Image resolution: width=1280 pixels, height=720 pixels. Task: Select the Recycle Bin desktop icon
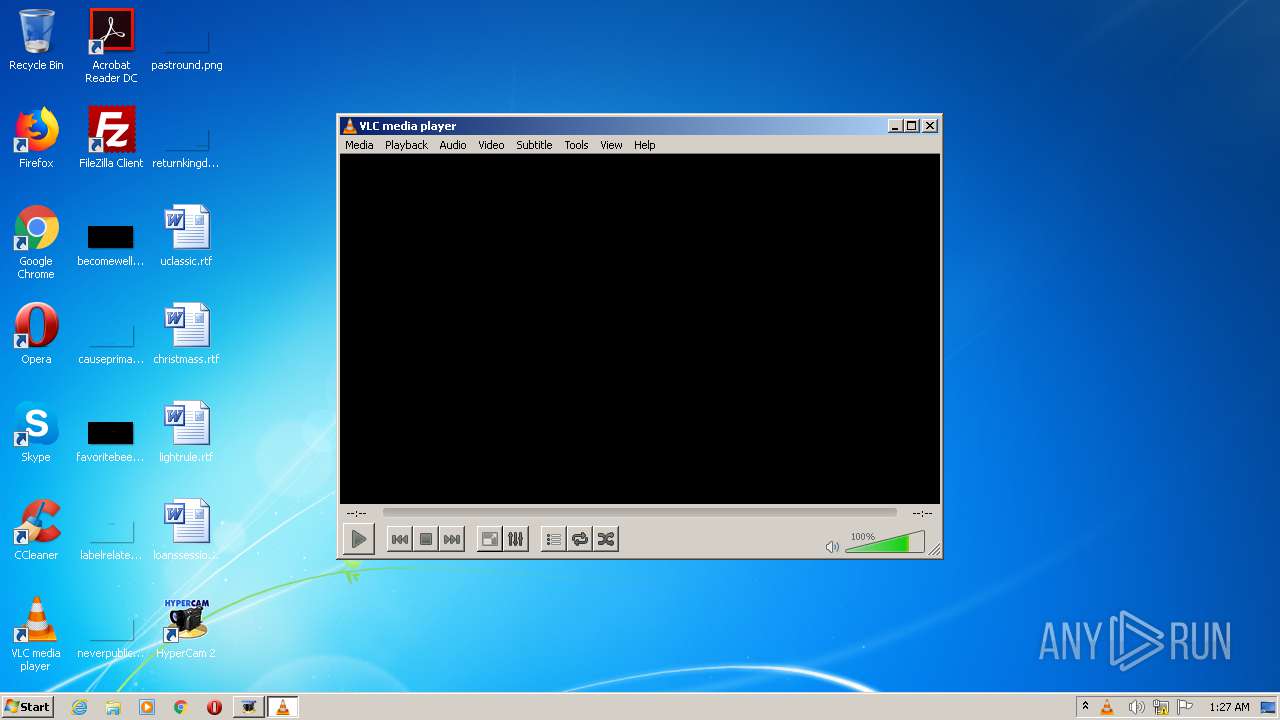(x=36, y=40)
